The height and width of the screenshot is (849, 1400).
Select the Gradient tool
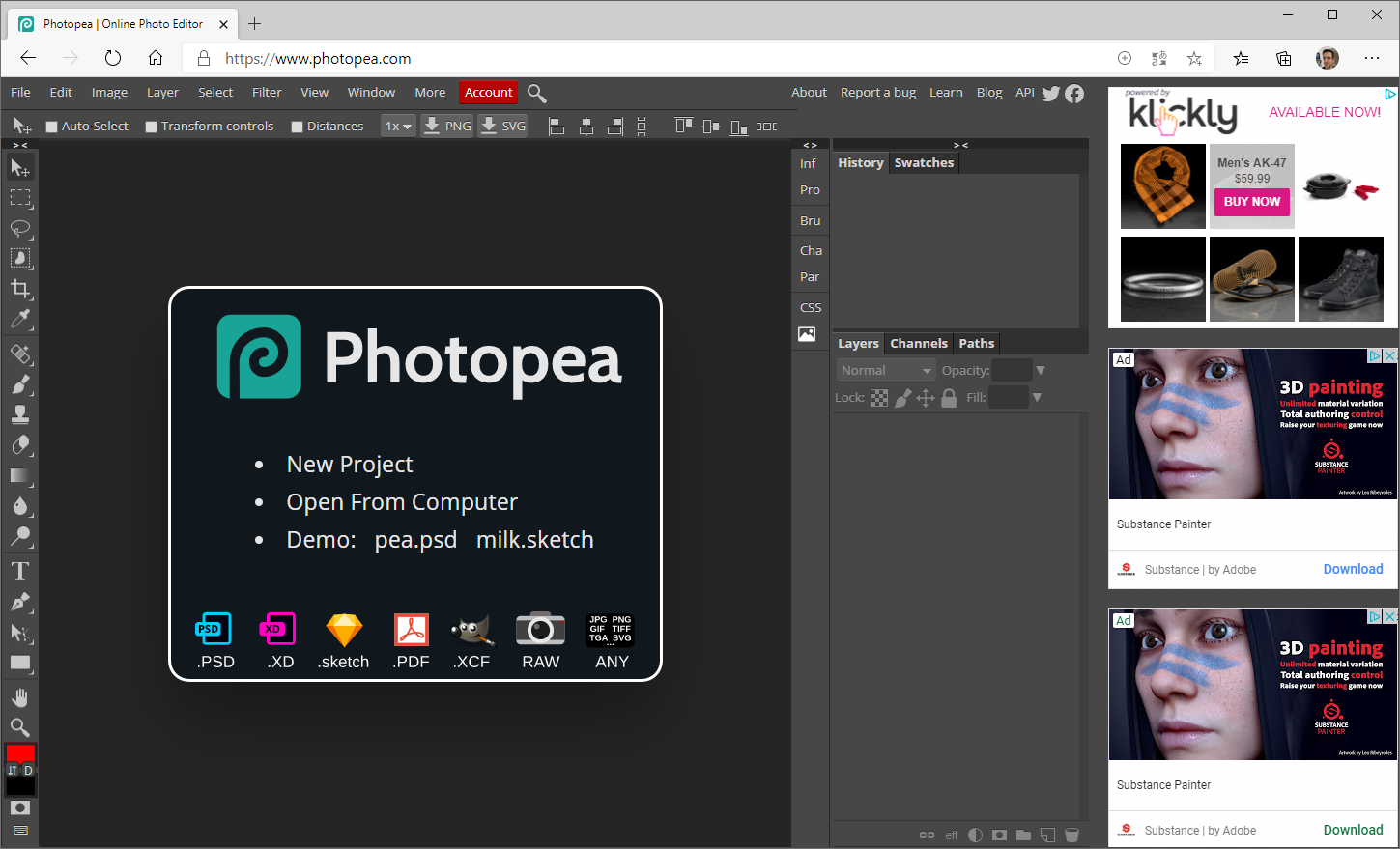pyautogui.click(x=20, y=475)
